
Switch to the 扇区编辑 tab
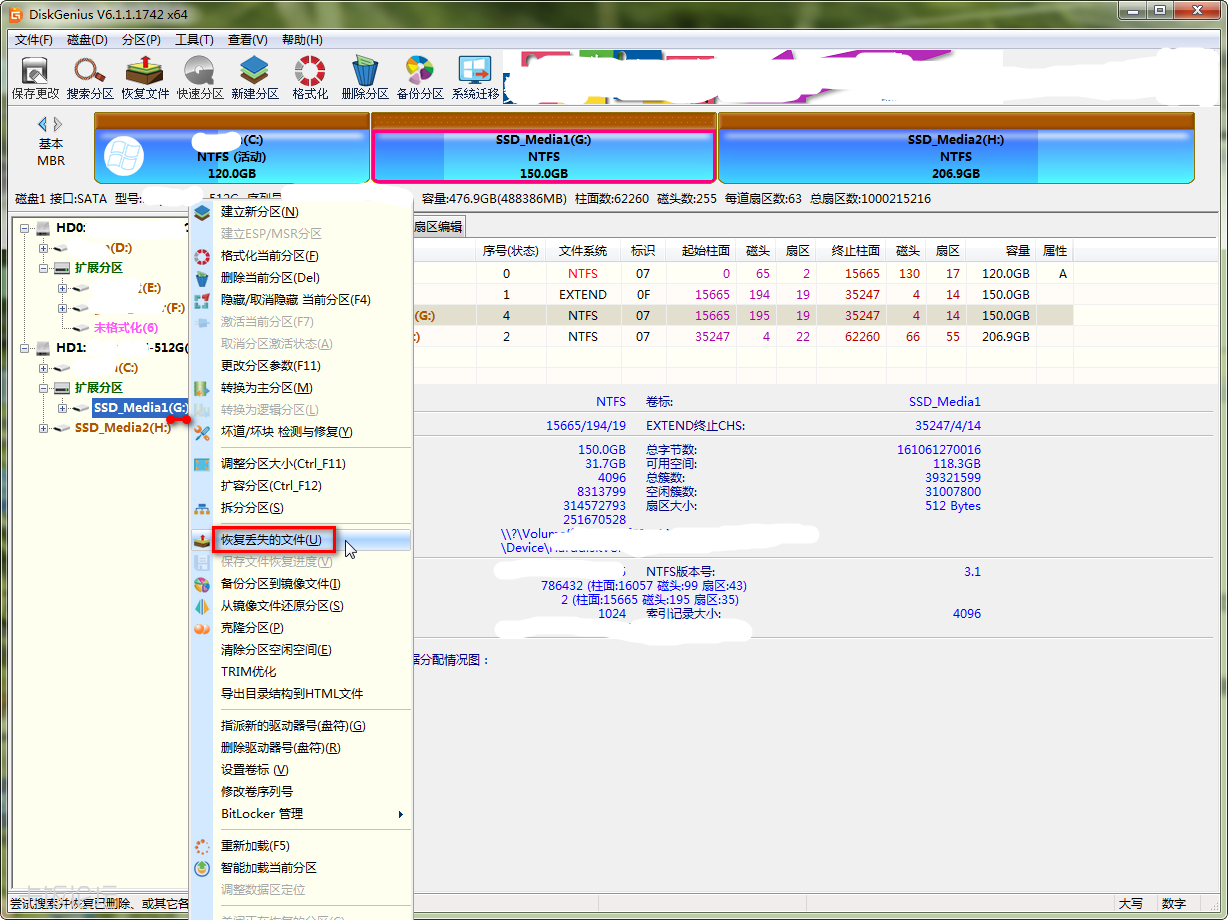pyautogui.click(x=438, y=227)
